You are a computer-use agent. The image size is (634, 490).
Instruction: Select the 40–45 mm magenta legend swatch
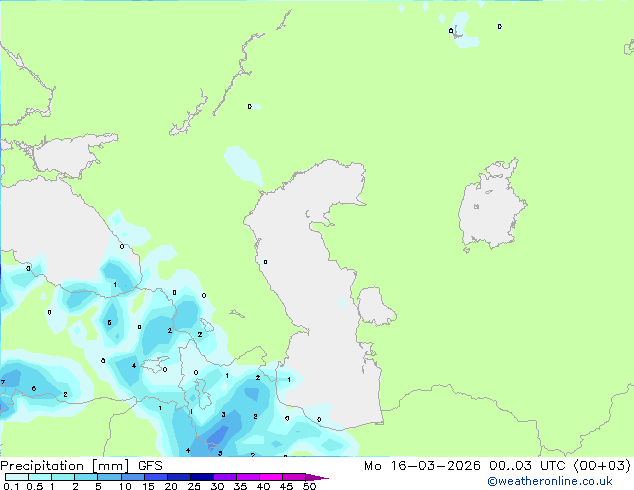pos(271,477)
